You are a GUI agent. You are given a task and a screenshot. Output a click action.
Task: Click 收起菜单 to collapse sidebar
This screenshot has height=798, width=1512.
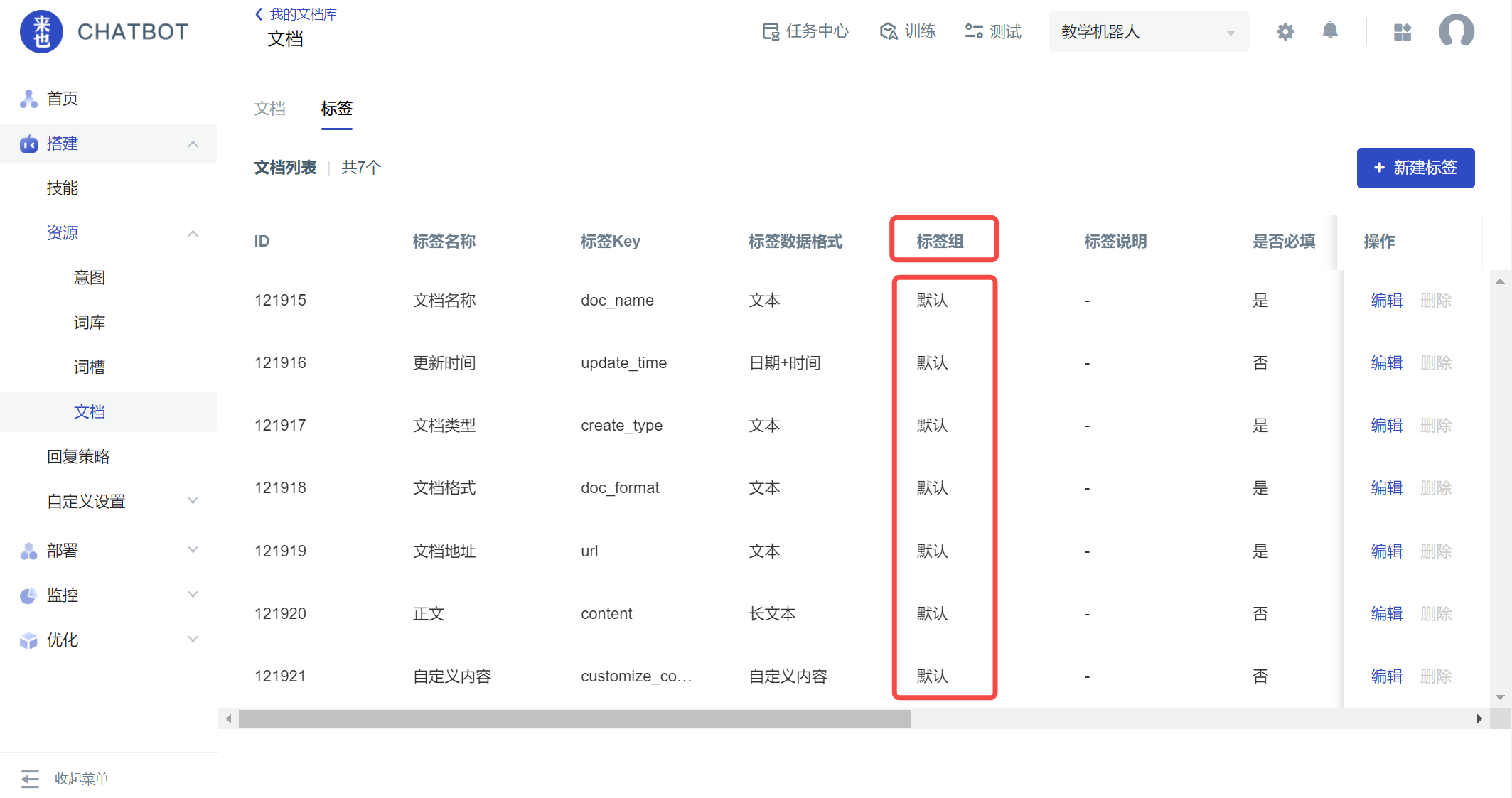pyautogui.click(x=82, y=779)
